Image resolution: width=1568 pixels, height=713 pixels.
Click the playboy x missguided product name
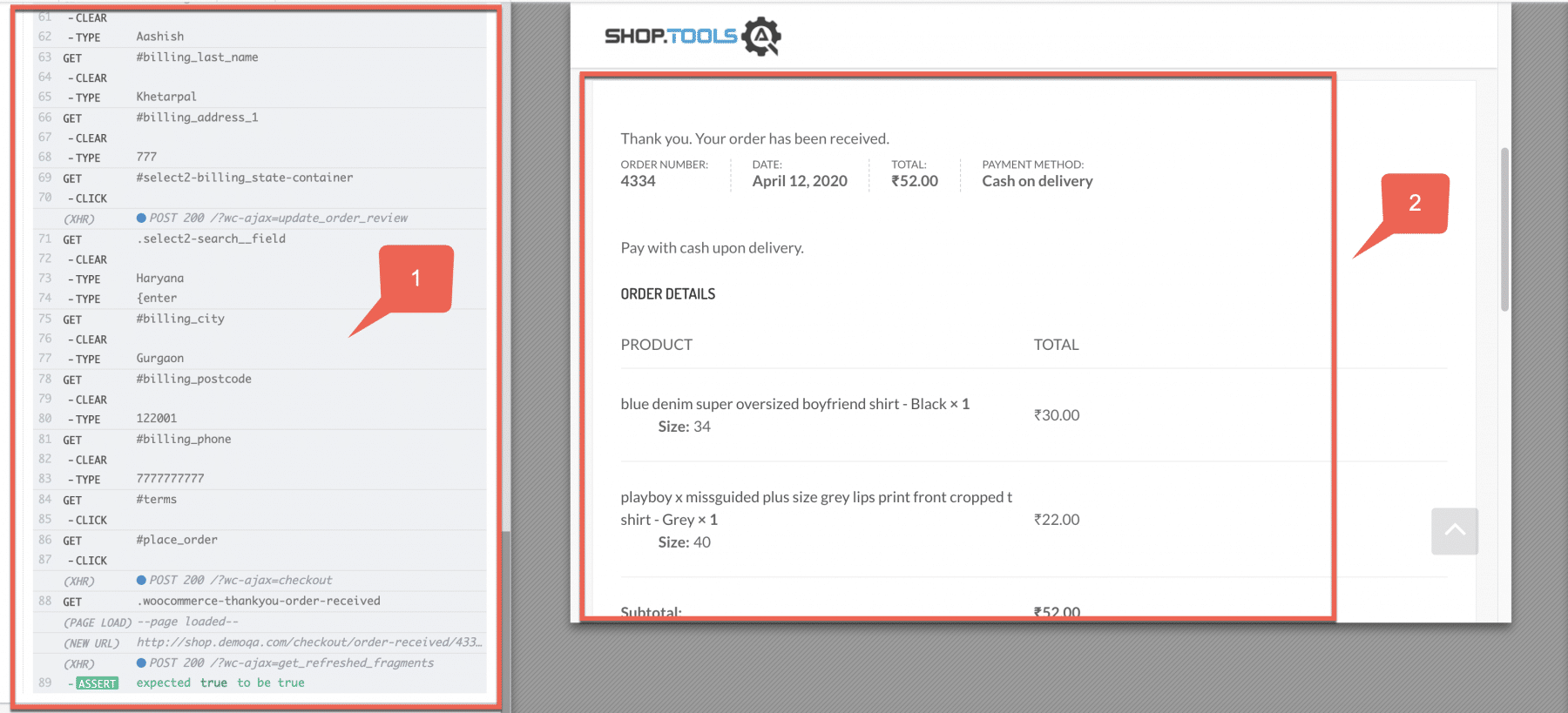(x=816, y=498)
